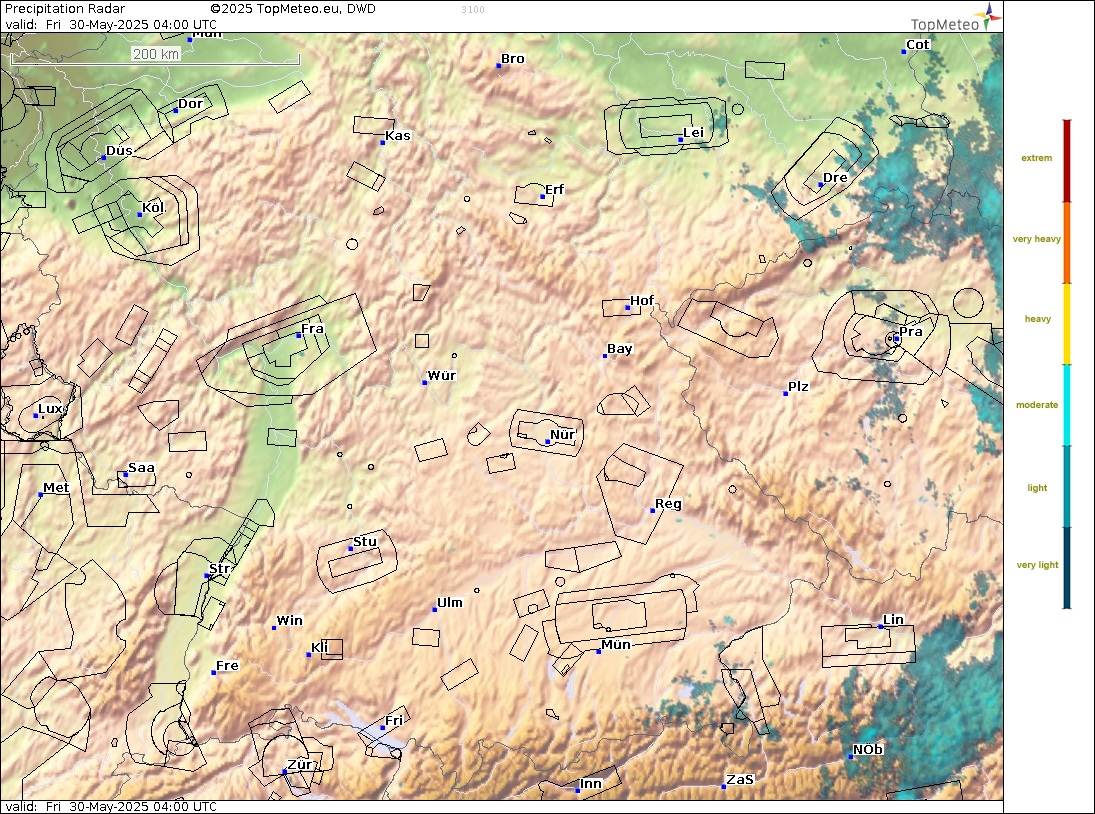Pick the dark blue very light legend segment
Image resolution: width=1095 pixels, height=814 pixels.
1066,568
